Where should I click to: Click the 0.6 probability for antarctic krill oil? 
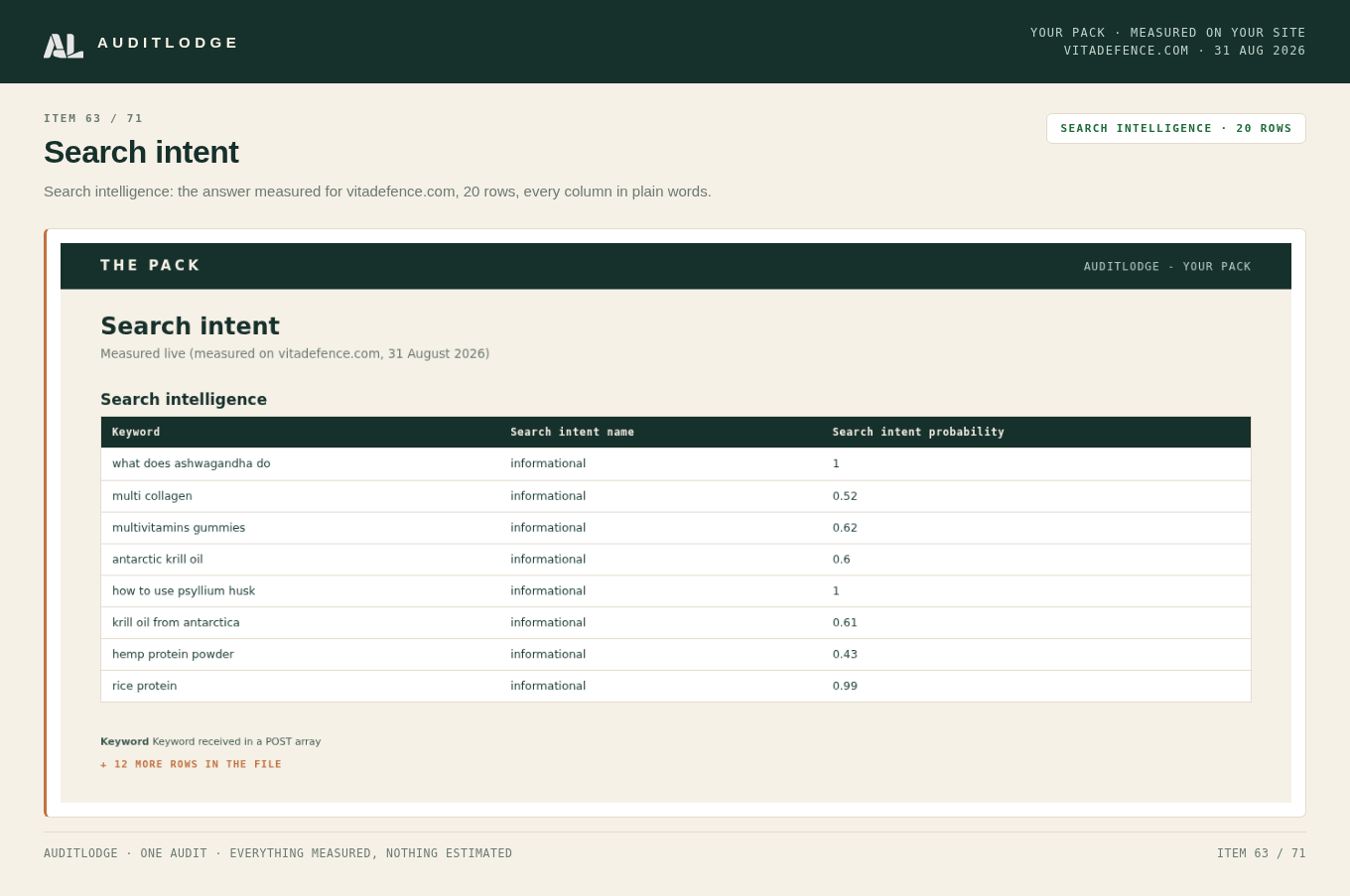842,560
